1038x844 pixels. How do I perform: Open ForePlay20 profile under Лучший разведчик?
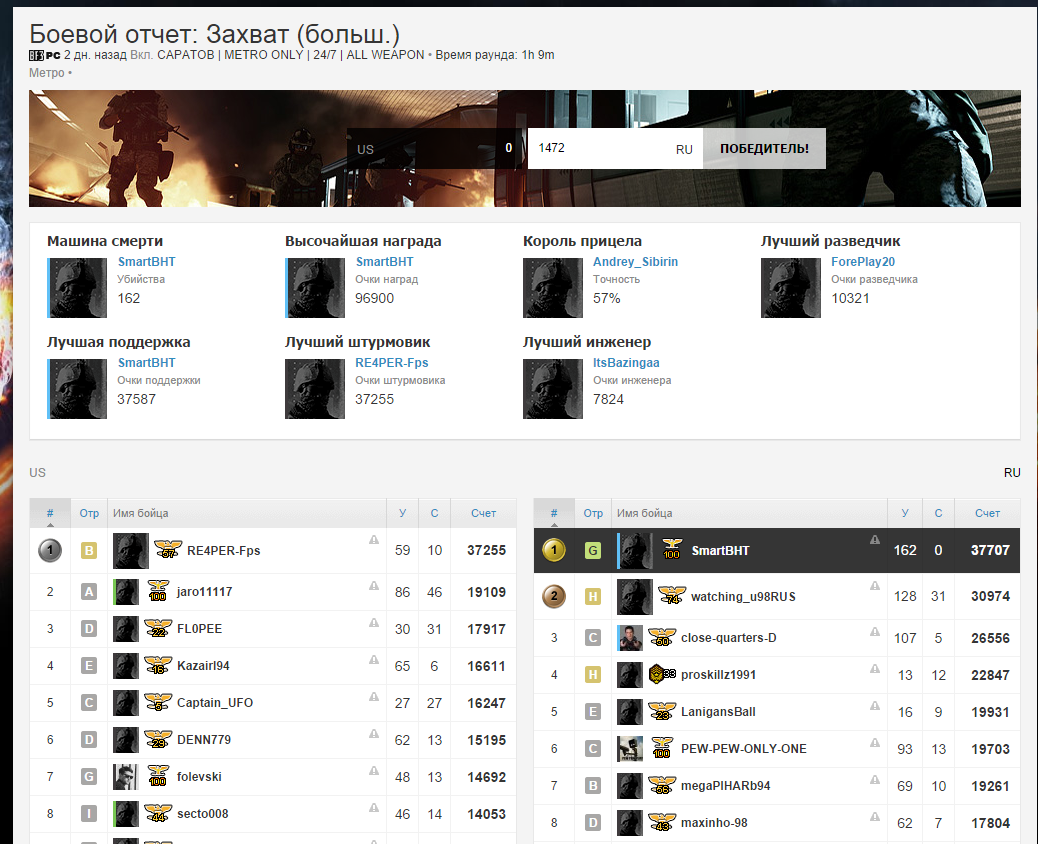coord(862,262)
